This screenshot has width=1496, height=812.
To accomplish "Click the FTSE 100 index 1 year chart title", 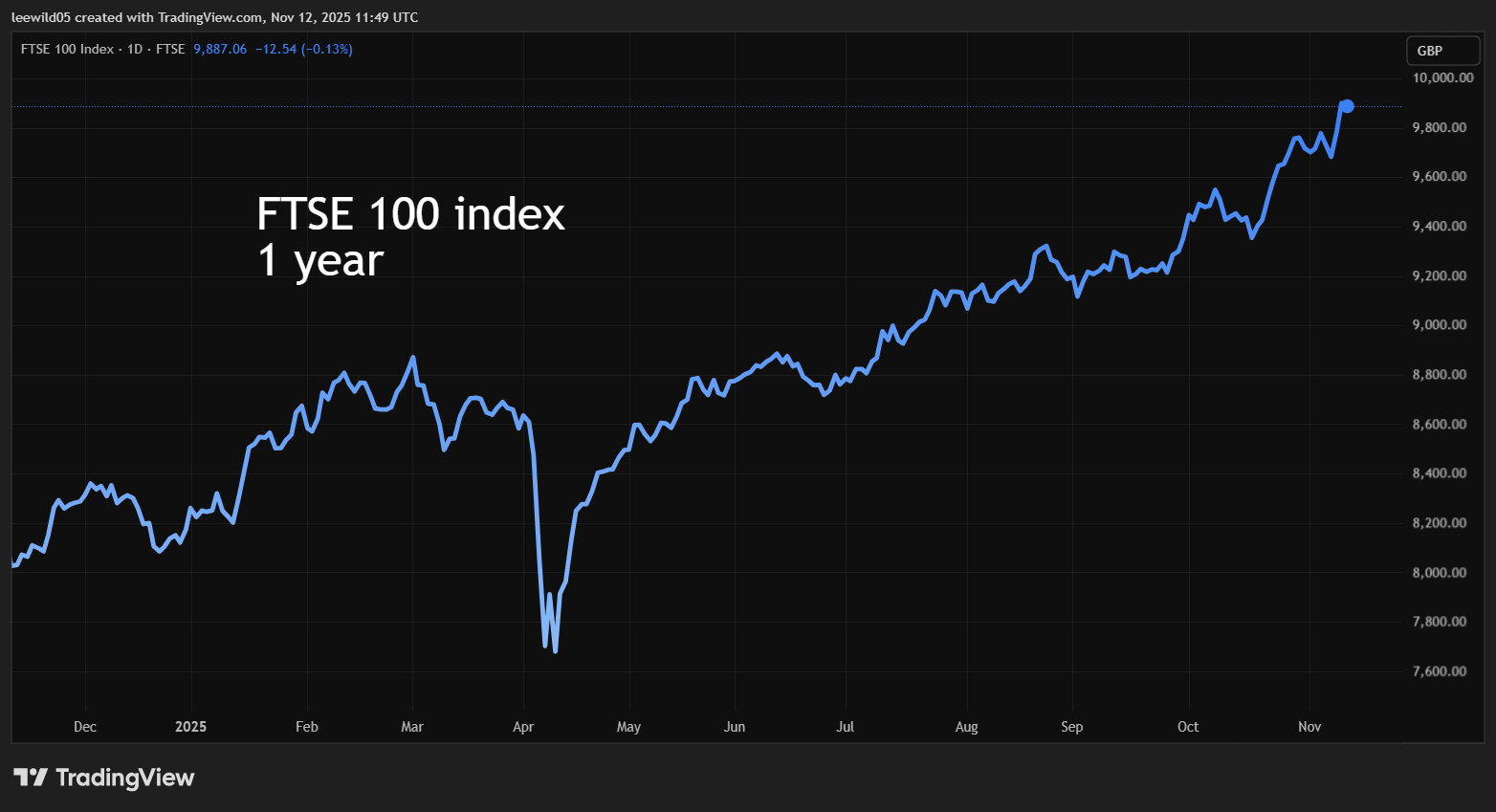I will 409,236.
